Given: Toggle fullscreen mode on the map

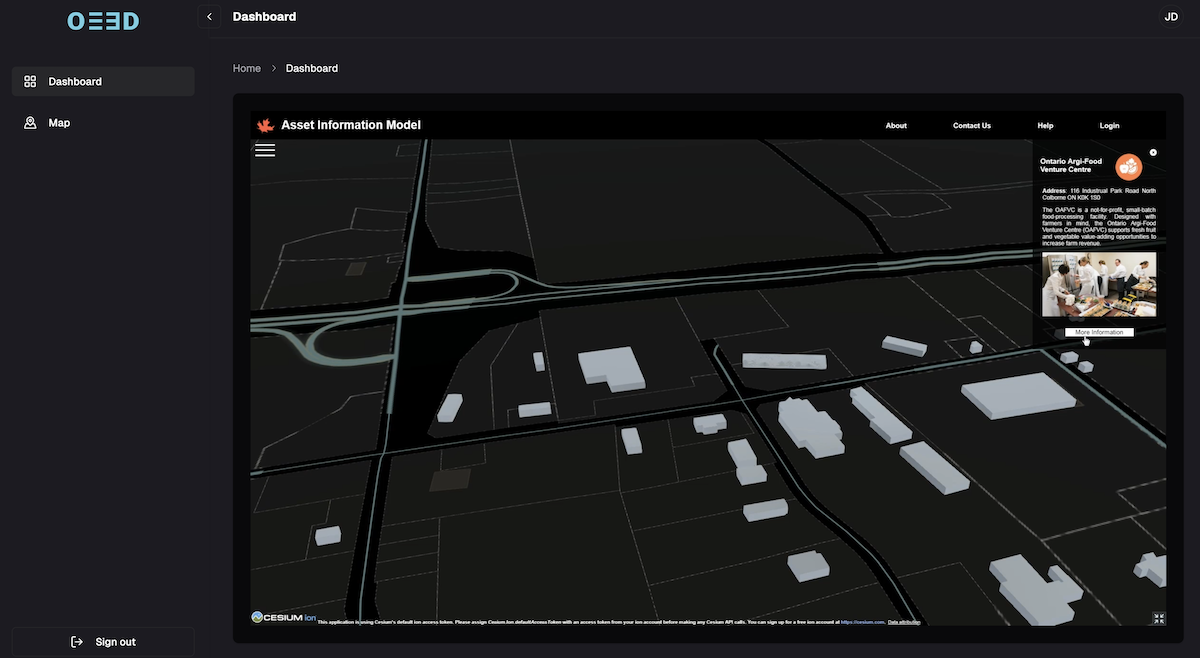Looking at the screenshot, I should (x=1158, y=618).
